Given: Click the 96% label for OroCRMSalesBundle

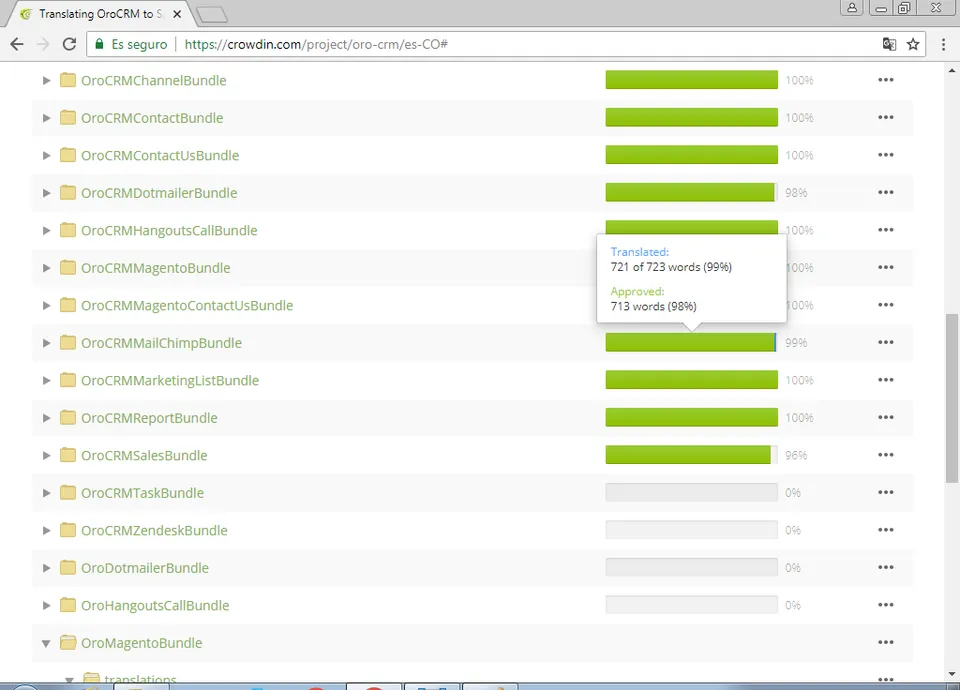Looking at the screenshot, I should (x=796, y=455).
